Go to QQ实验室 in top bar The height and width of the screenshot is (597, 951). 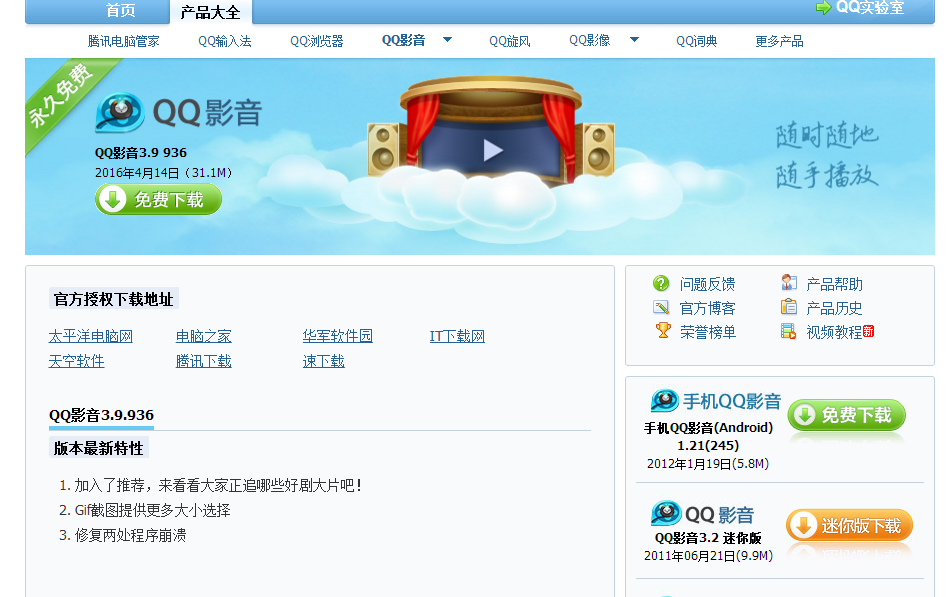coord(860,8)
